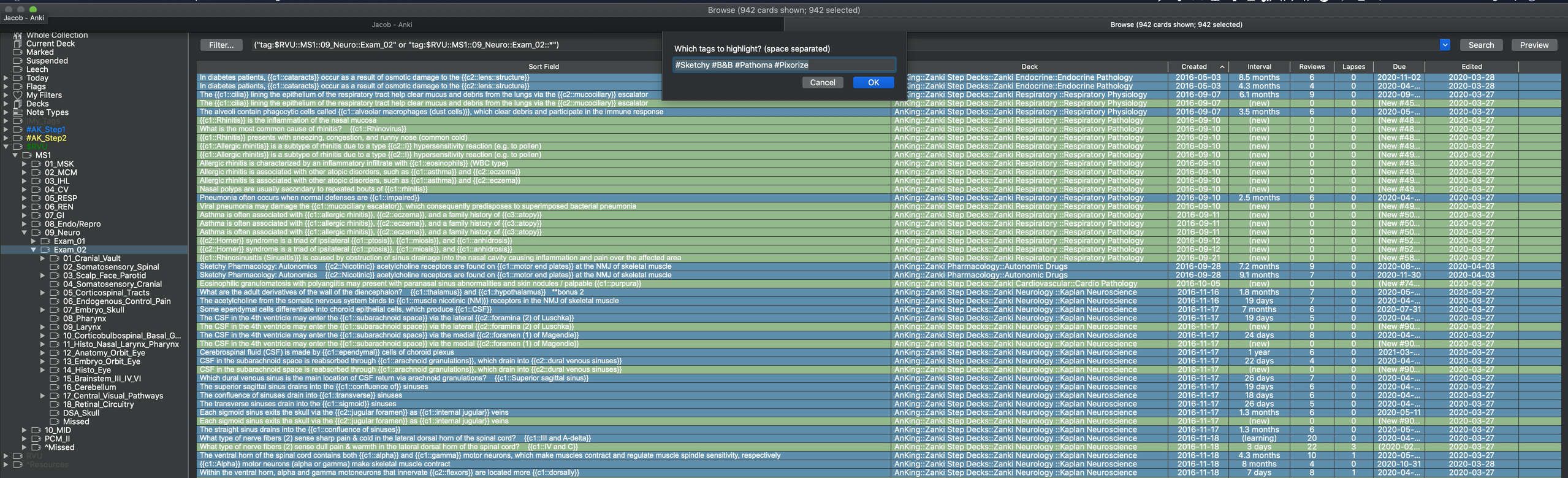
Task: Click the tag icon beside 02_Somatosensory_Spinal
Action: click(55, 268)
